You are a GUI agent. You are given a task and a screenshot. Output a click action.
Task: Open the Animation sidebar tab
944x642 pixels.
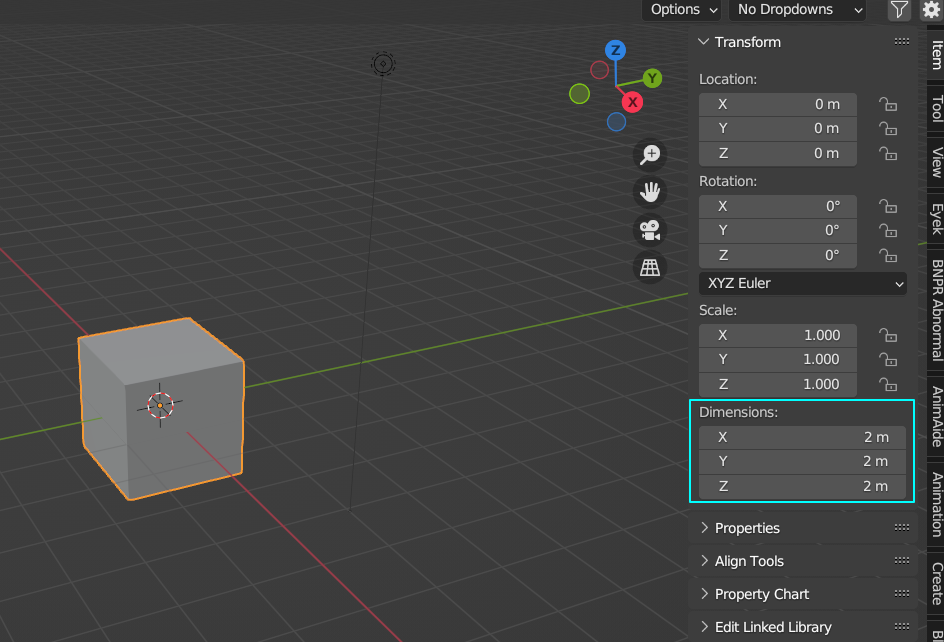(x=936, y=504)
